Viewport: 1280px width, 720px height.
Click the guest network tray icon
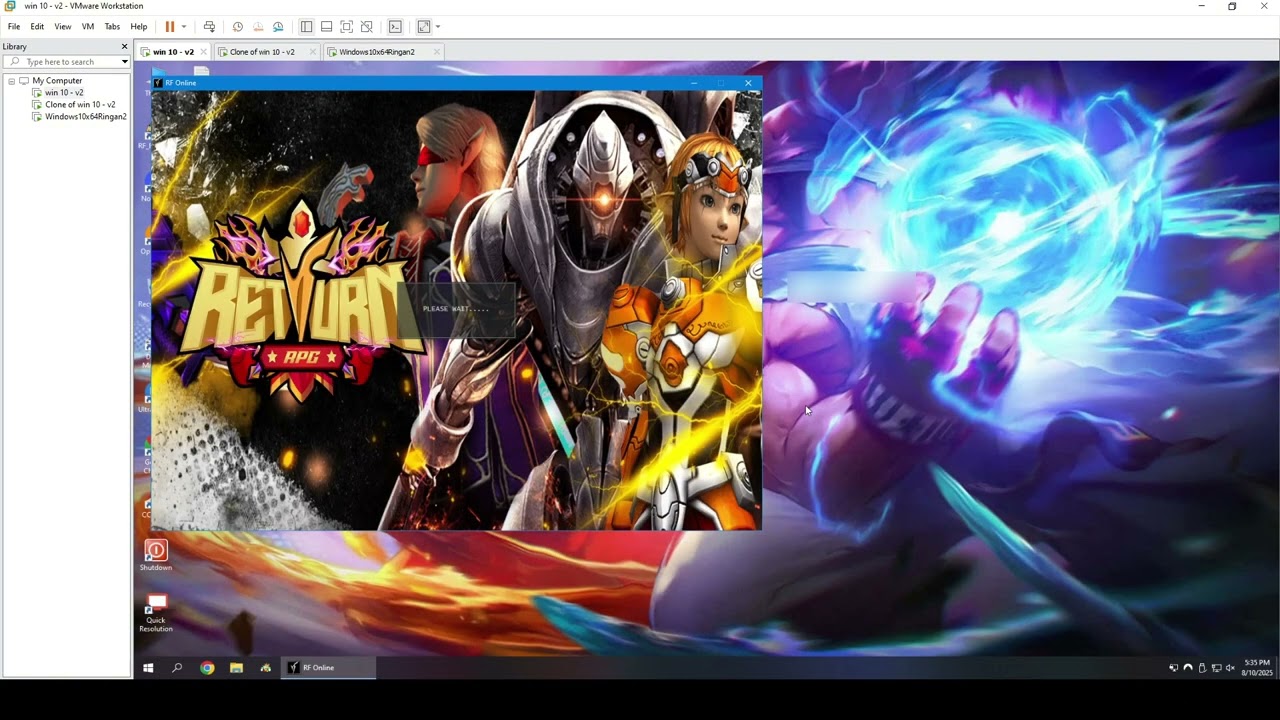pos(1216,668)
